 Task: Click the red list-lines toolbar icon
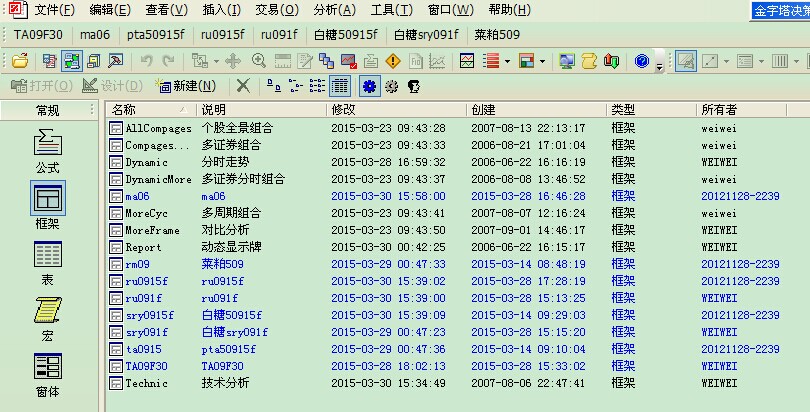[x=491, y=61]
